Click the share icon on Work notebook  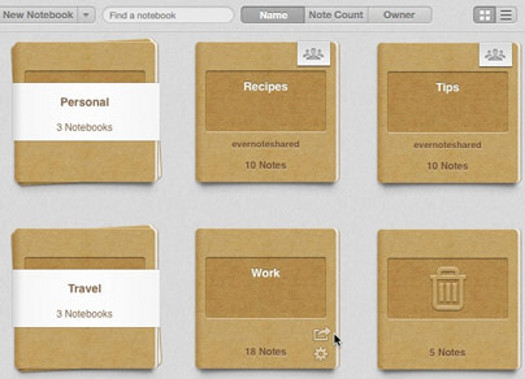(x=321, y=334)
